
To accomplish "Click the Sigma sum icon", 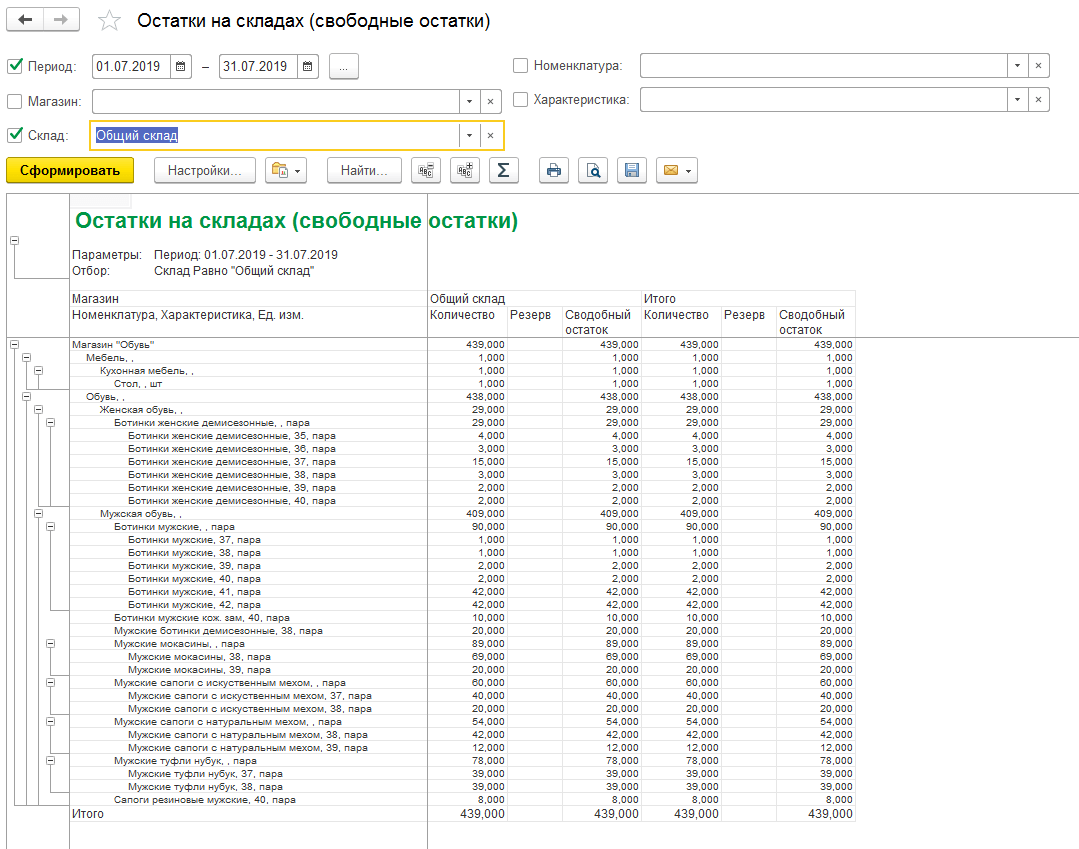I will pos(503,171).
